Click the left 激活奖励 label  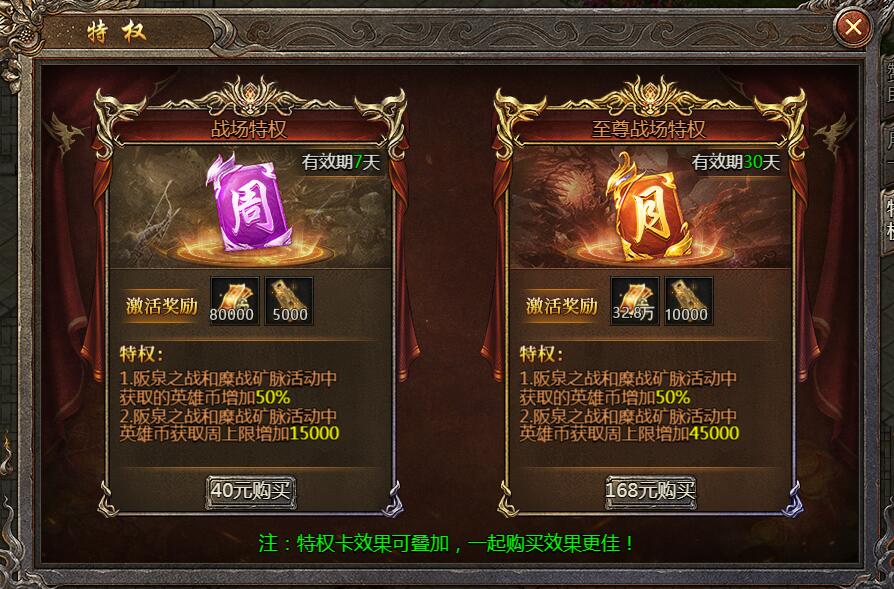click(x=162, y=306)
